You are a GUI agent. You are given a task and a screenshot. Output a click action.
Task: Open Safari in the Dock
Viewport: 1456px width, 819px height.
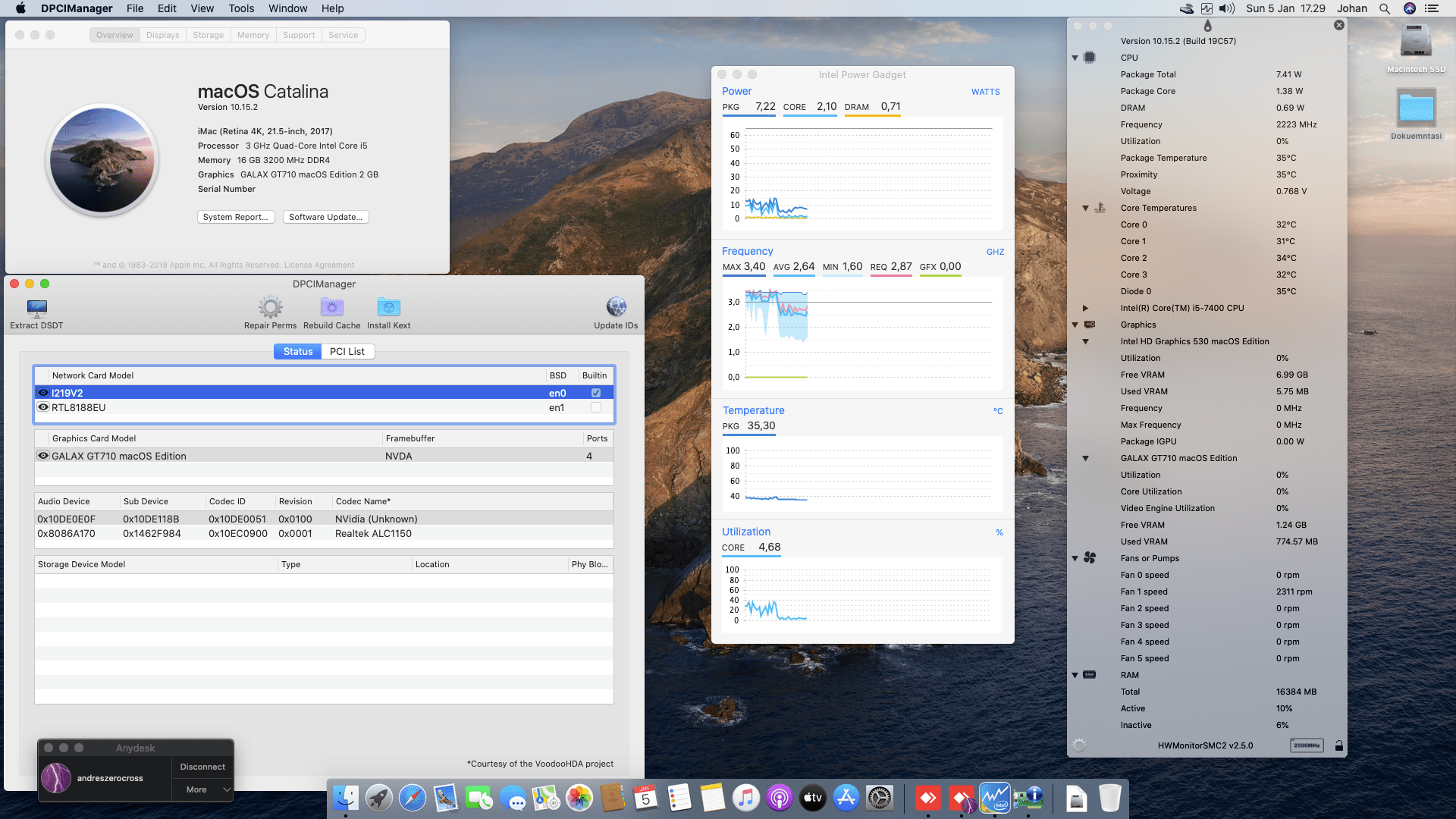(x=412, y=798)
